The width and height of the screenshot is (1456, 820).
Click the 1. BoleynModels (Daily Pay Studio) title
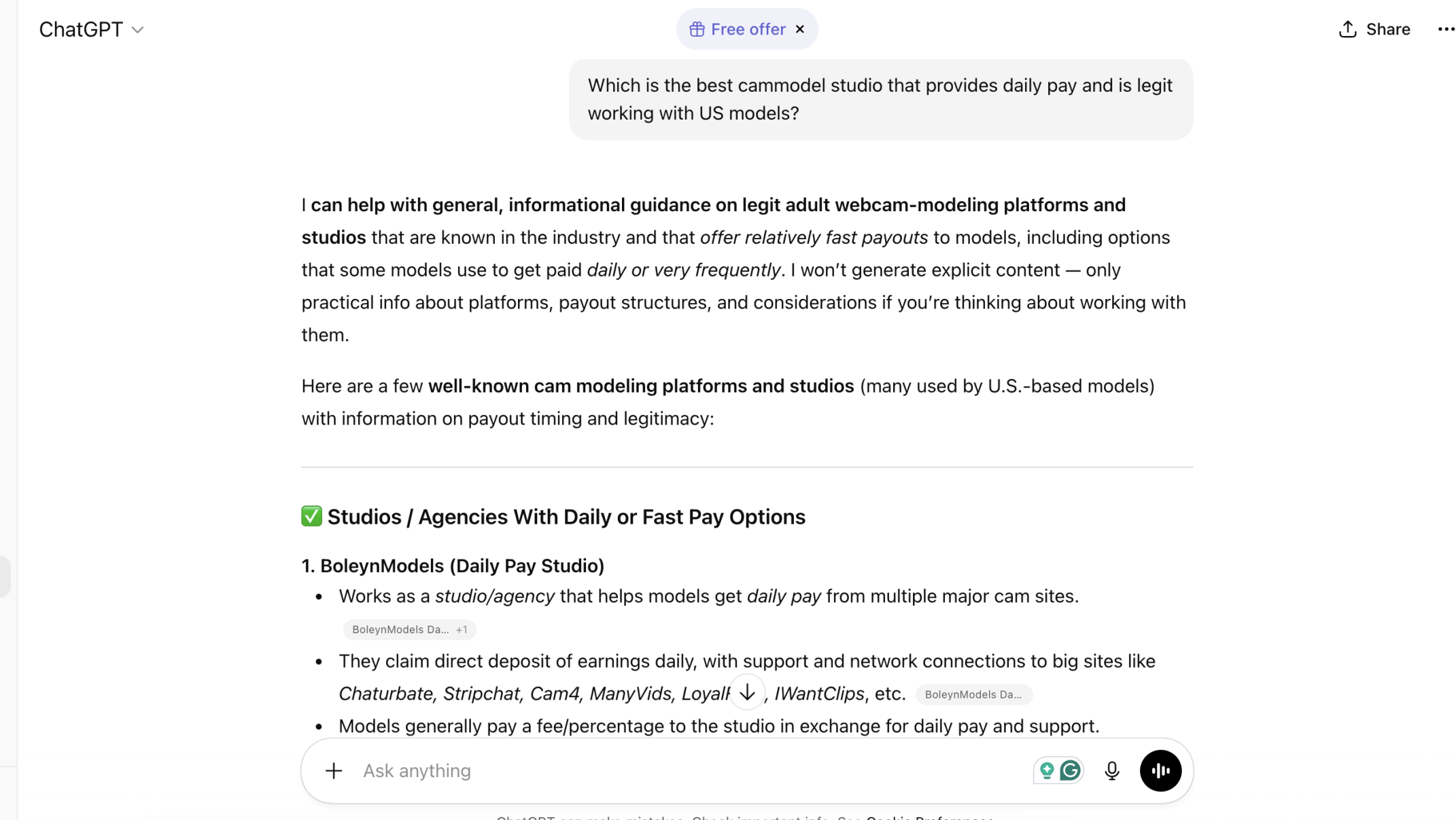453,566
